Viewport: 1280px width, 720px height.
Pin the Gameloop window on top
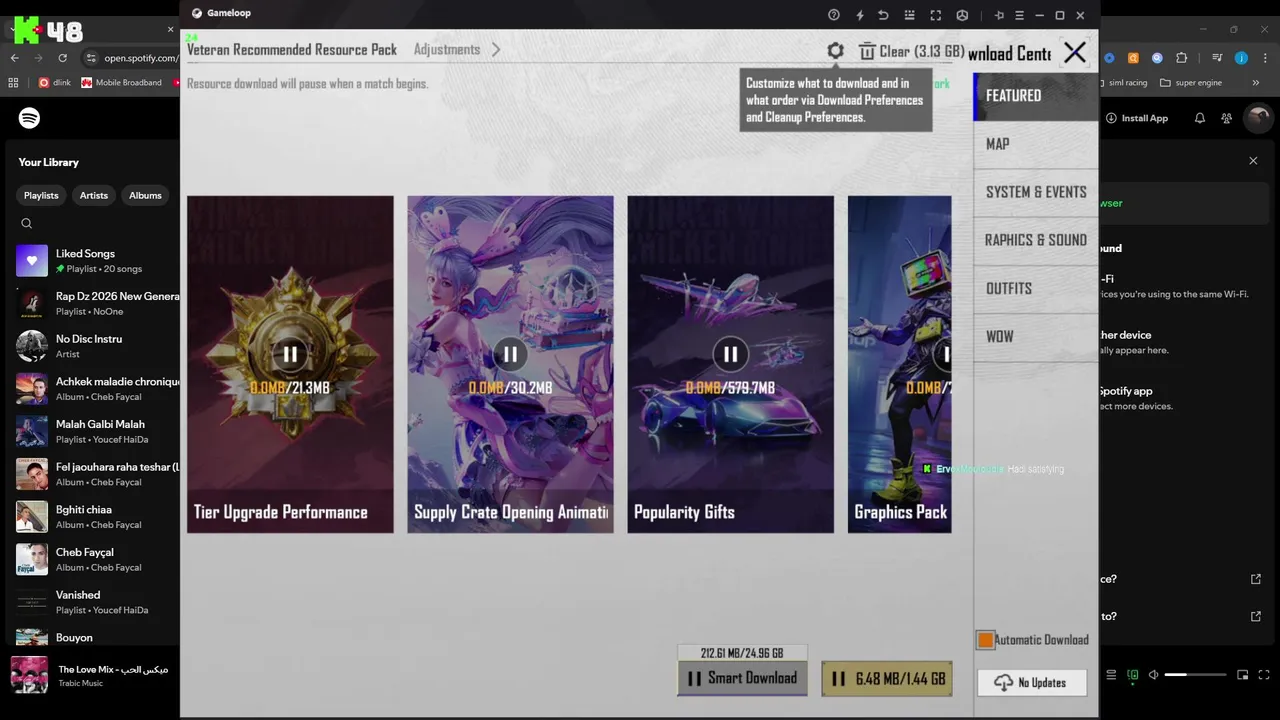point(999,15)
